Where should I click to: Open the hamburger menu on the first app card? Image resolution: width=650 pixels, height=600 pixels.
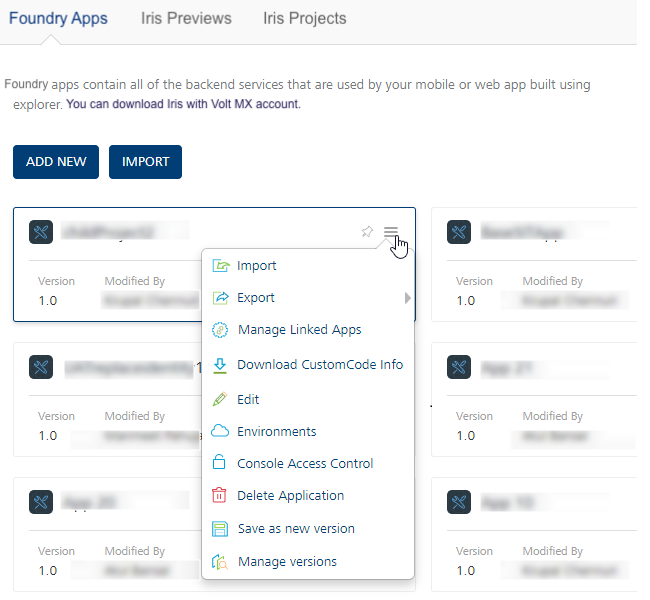pos(391,232)
